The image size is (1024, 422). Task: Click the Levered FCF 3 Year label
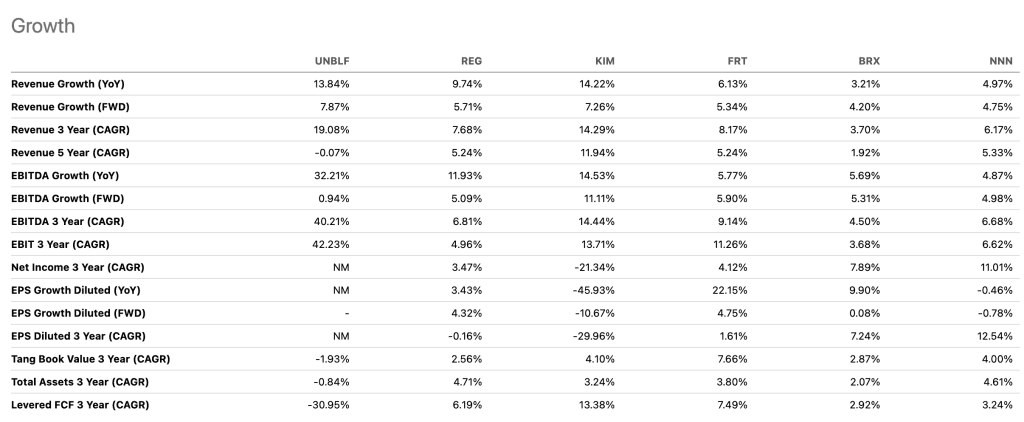(80, 404)
